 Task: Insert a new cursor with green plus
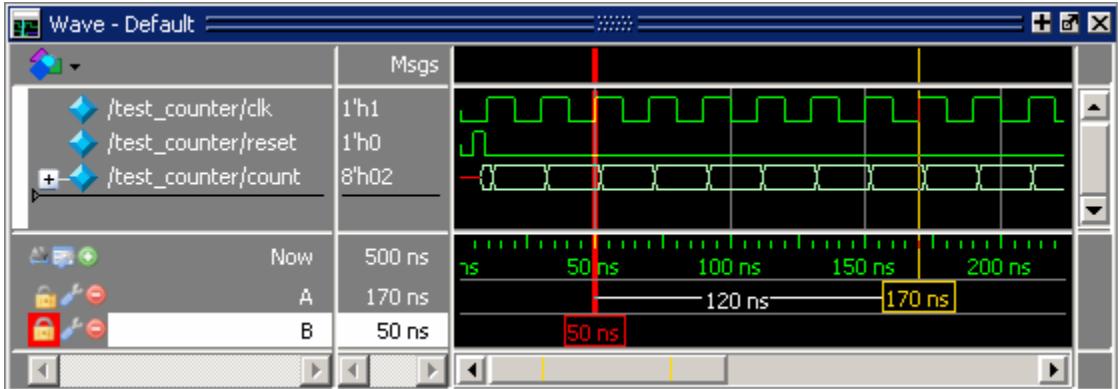tap(88, 256)
